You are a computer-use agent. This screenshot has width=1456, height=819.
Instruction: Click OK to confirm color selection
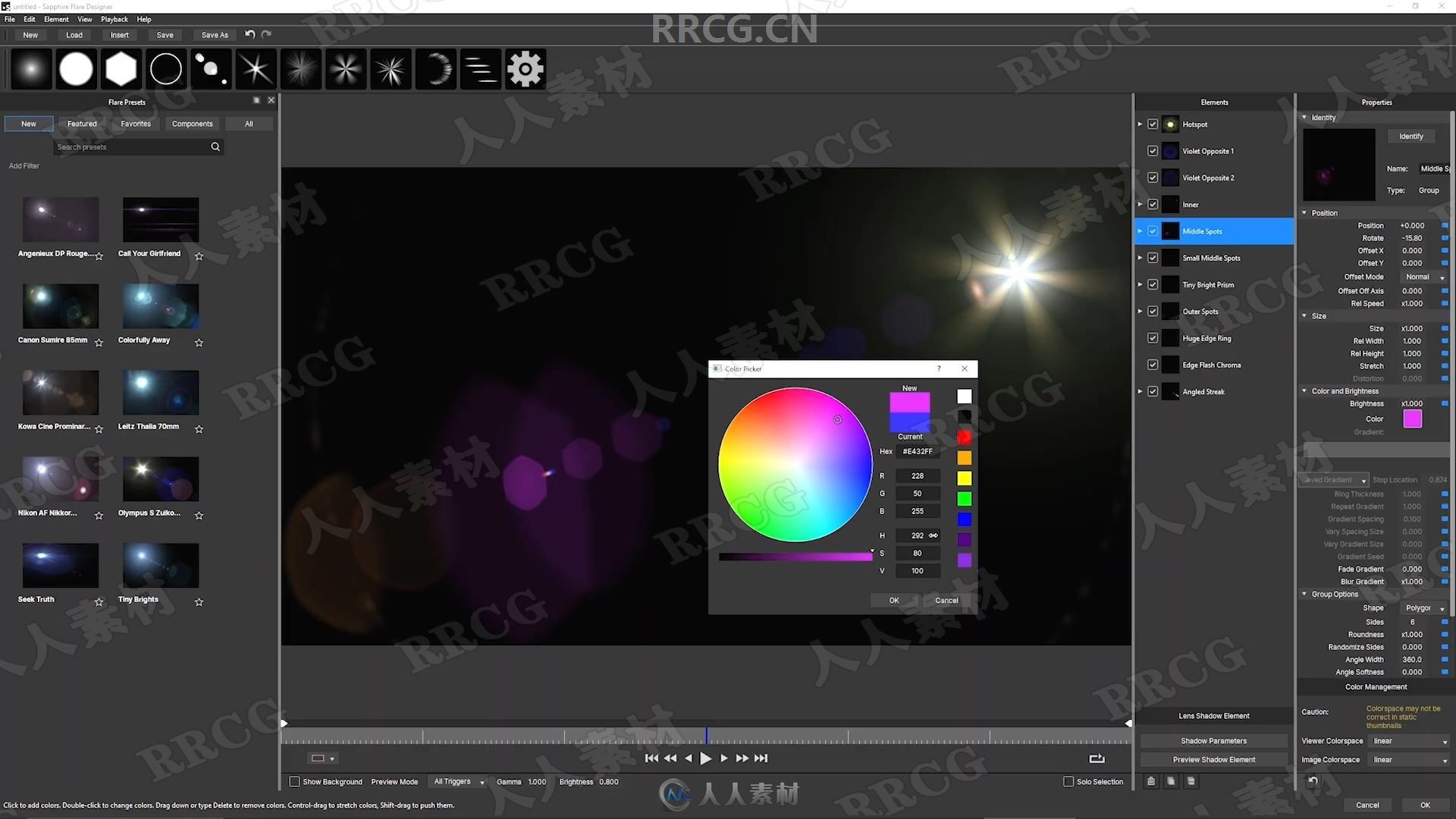[x=894, y=600]
